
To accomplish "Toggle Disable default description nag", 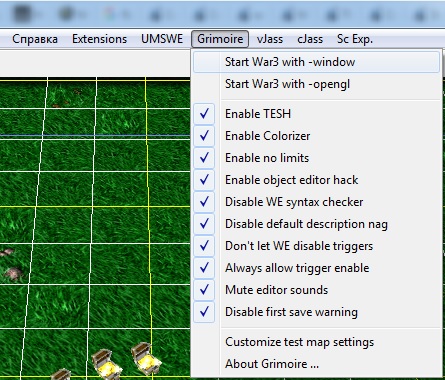I will click(316, 224).
